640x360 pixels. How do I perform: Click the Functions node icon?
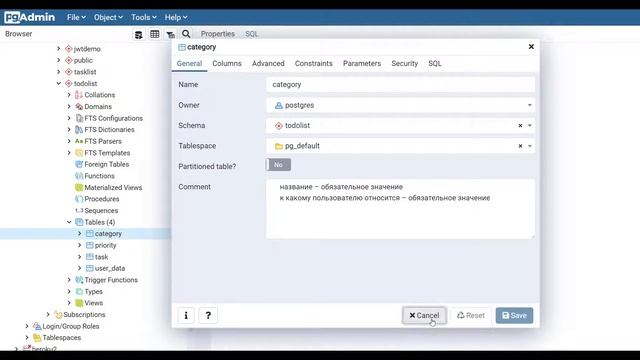[x=79, y=176]
